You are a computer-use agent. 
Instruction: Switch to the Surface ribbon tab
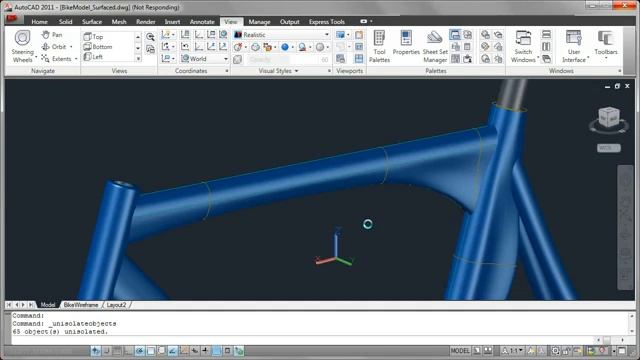(x=92, y=22)
